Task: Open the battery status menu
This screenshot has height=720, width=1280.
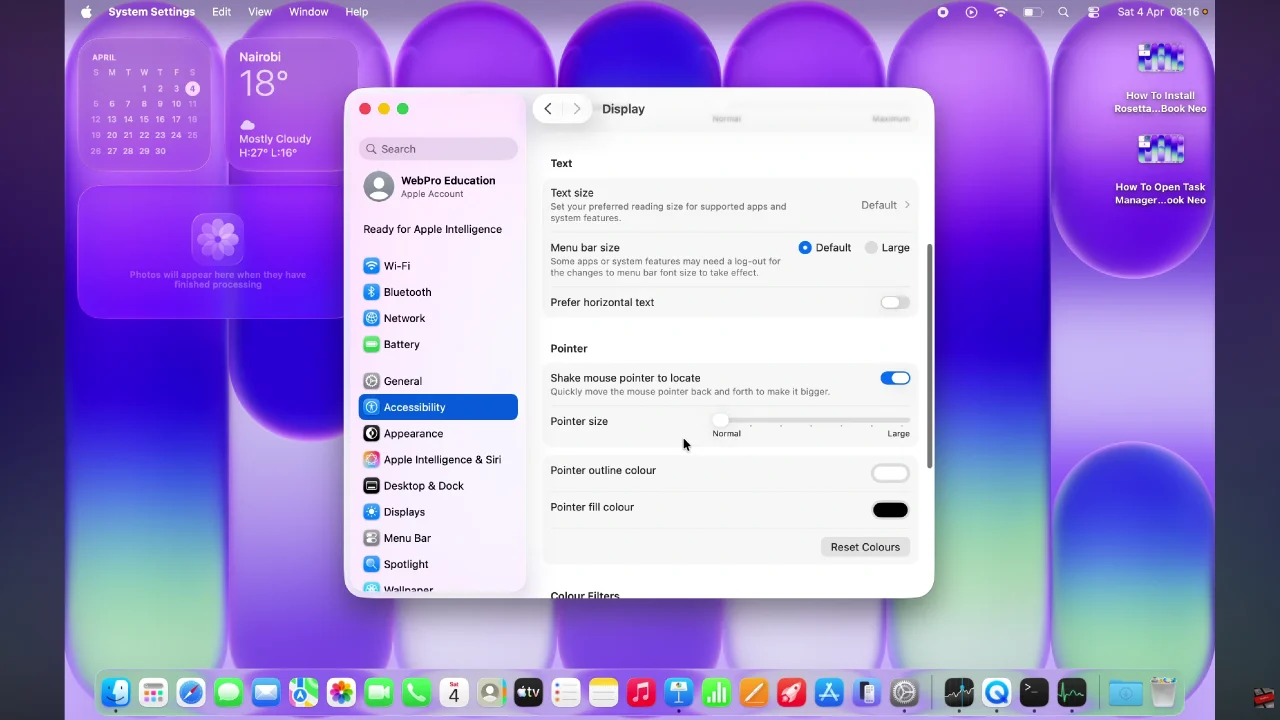Action: pos(1031,12)
